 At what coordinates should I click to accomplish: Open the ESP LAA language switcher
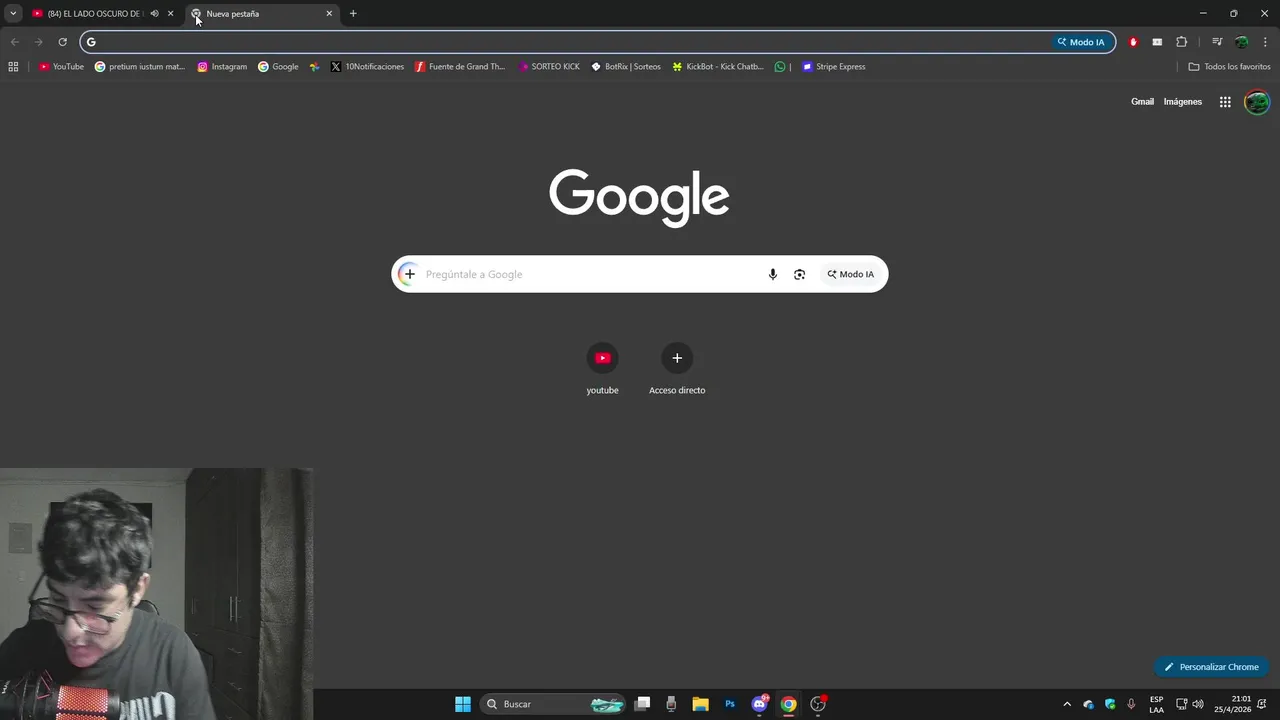(1156, 704)
